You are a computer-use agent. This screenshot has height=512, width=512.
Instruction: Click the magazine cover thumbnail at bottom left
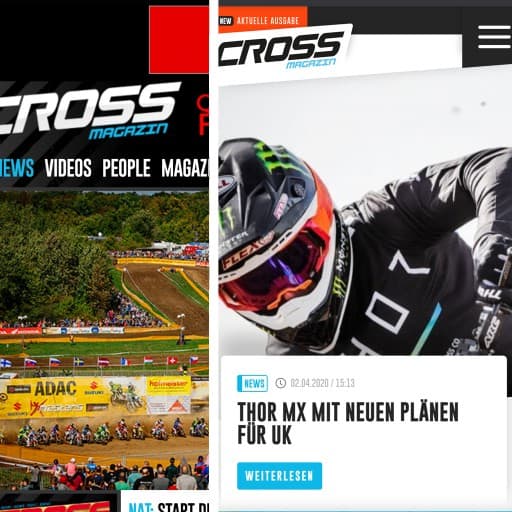click(58, 502)
